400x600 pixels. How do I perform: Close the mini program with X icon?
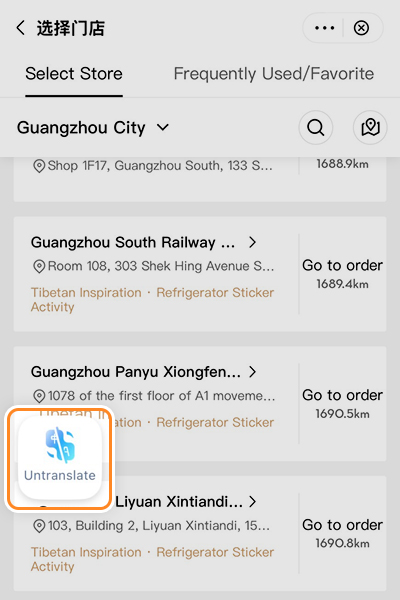coord(361,28)
